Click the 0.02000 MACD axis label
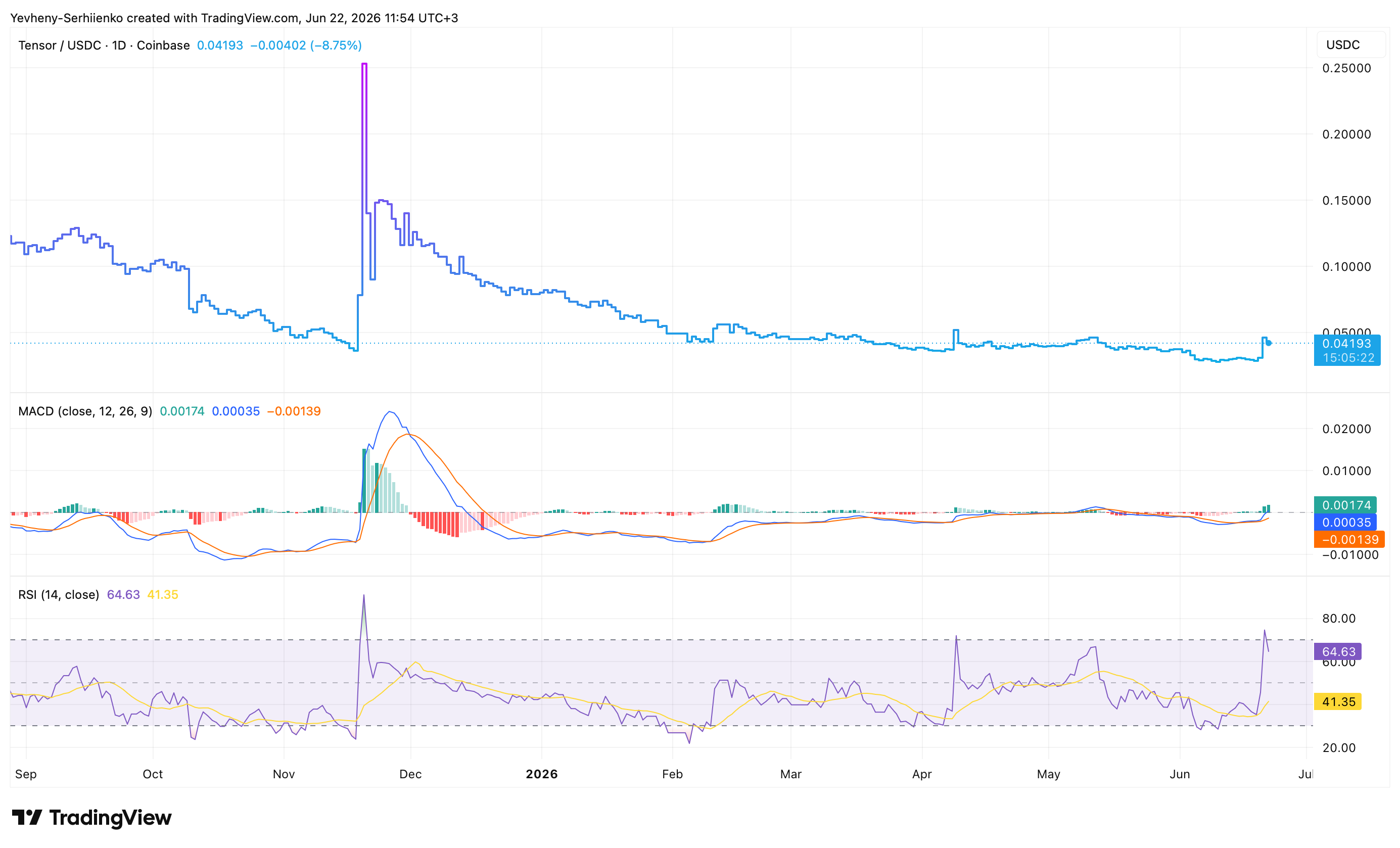1400x848 pixels. click(1346, 429)
